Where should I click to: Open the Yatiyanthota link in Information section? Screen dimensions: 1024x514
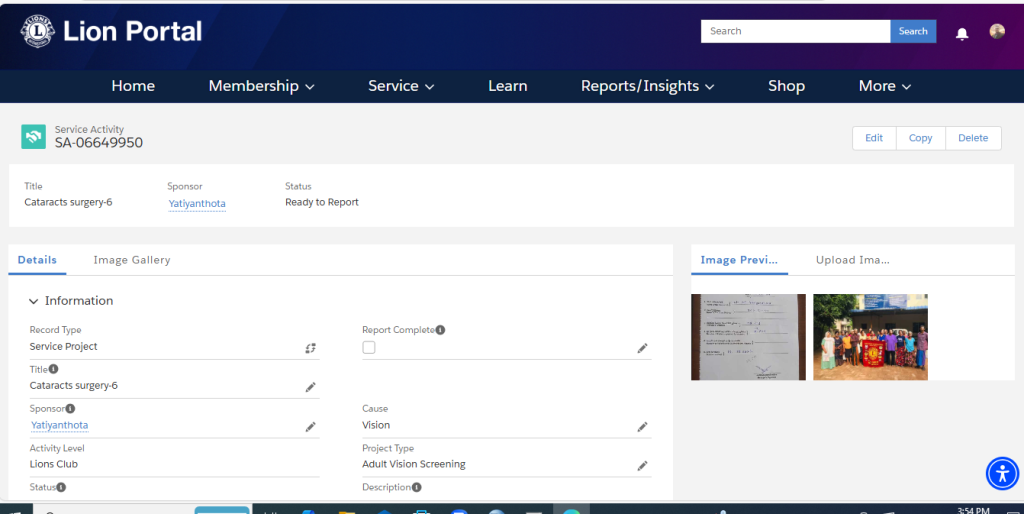[x=59, y=425]
